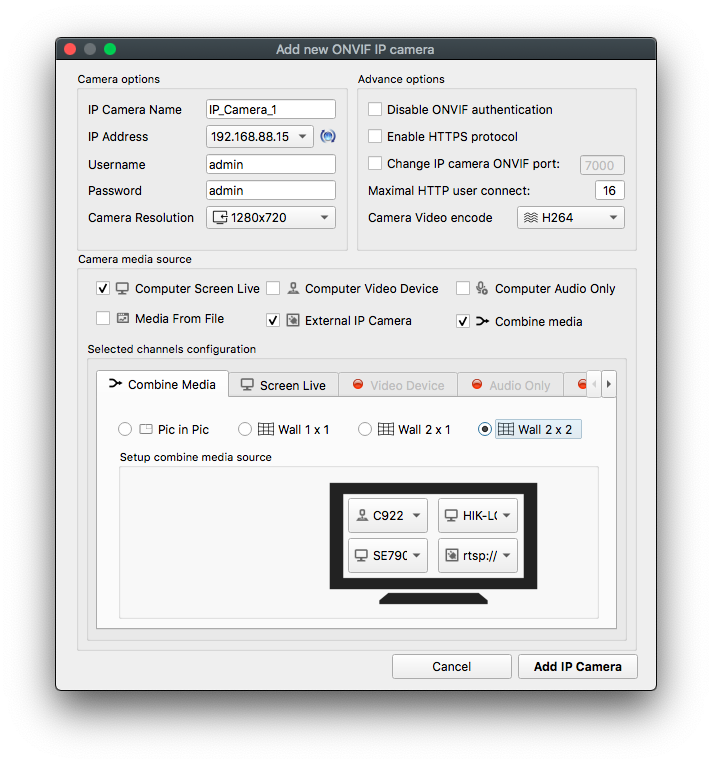Image resolution: width=712 pixels, height=764 pixels.
Task: Open the Camera Resolution 1280x720 dropdown
Action: pos(271,217)
